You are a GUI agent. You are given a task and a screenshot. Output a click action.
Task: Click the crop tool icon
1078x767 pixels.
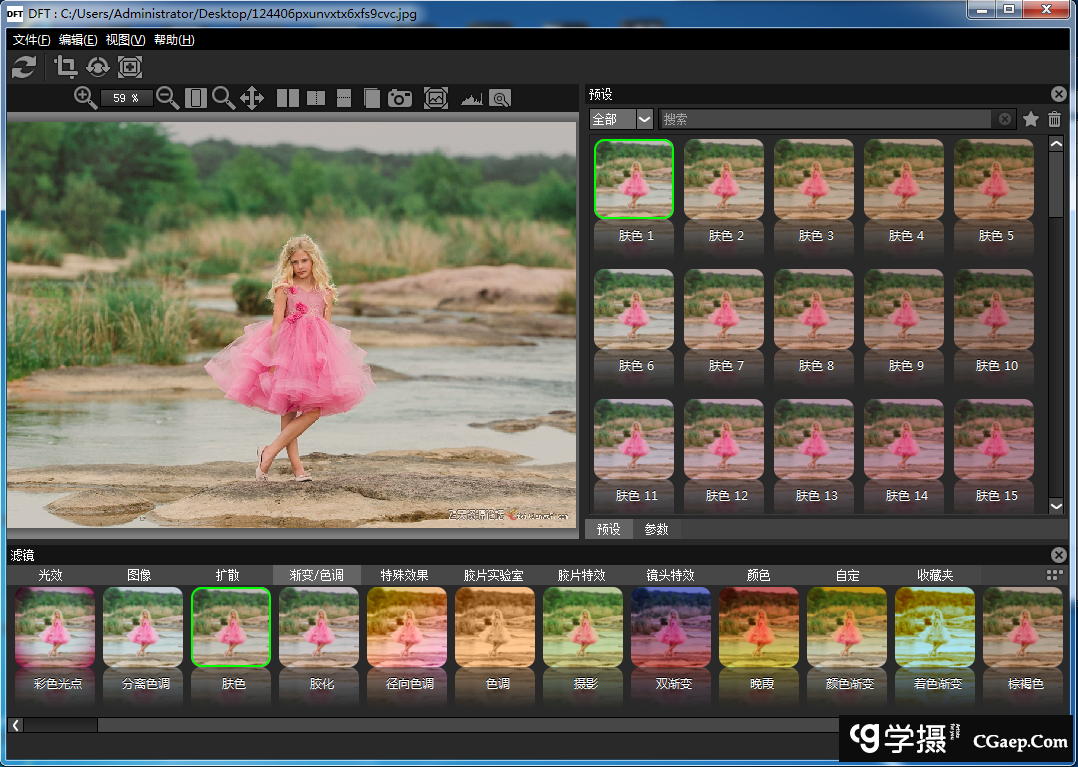[66, 67]
